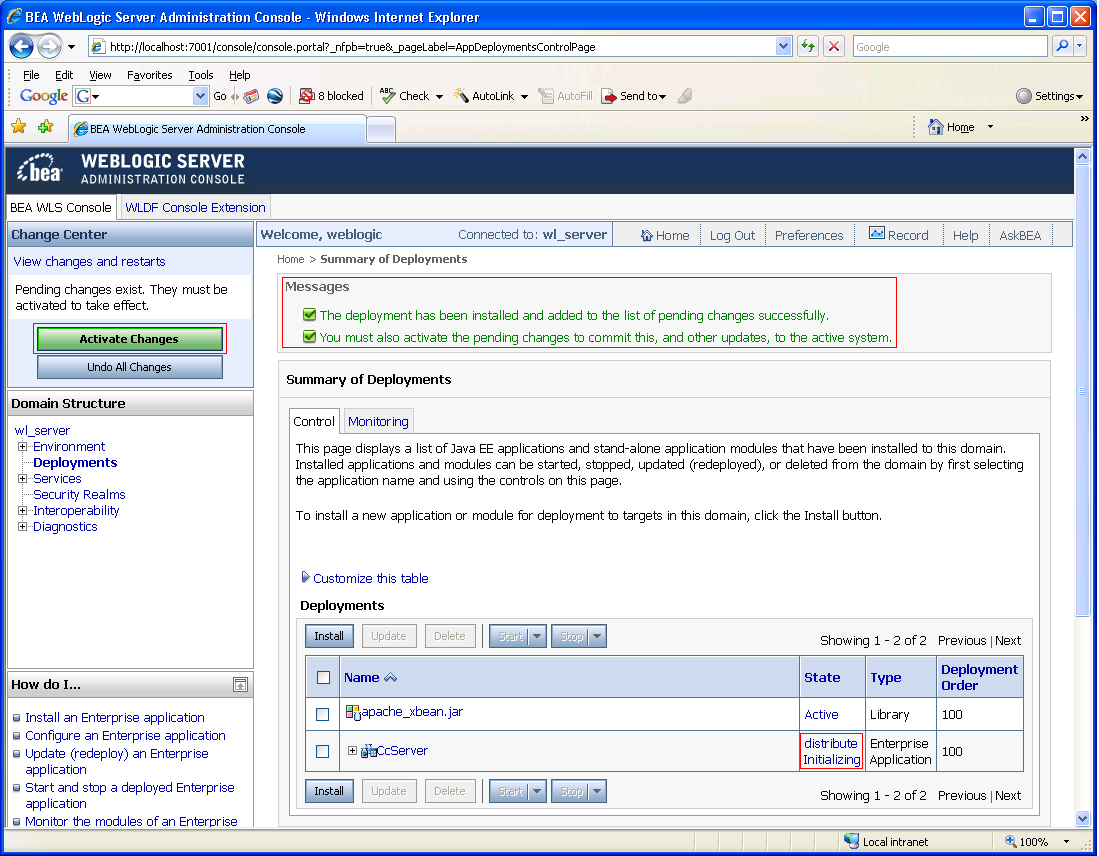This screenshot has height=856, width=1099.
Task: Tick the CcServer row checkbox
Action: pyautogui.click(x=322, y=752)
